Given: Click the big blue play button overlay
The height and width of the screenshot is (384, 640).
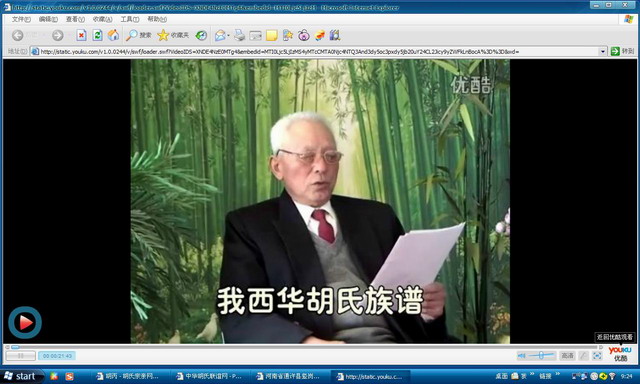Looking at the screenshot, I should pyautogui.click(x=25, y=323).
